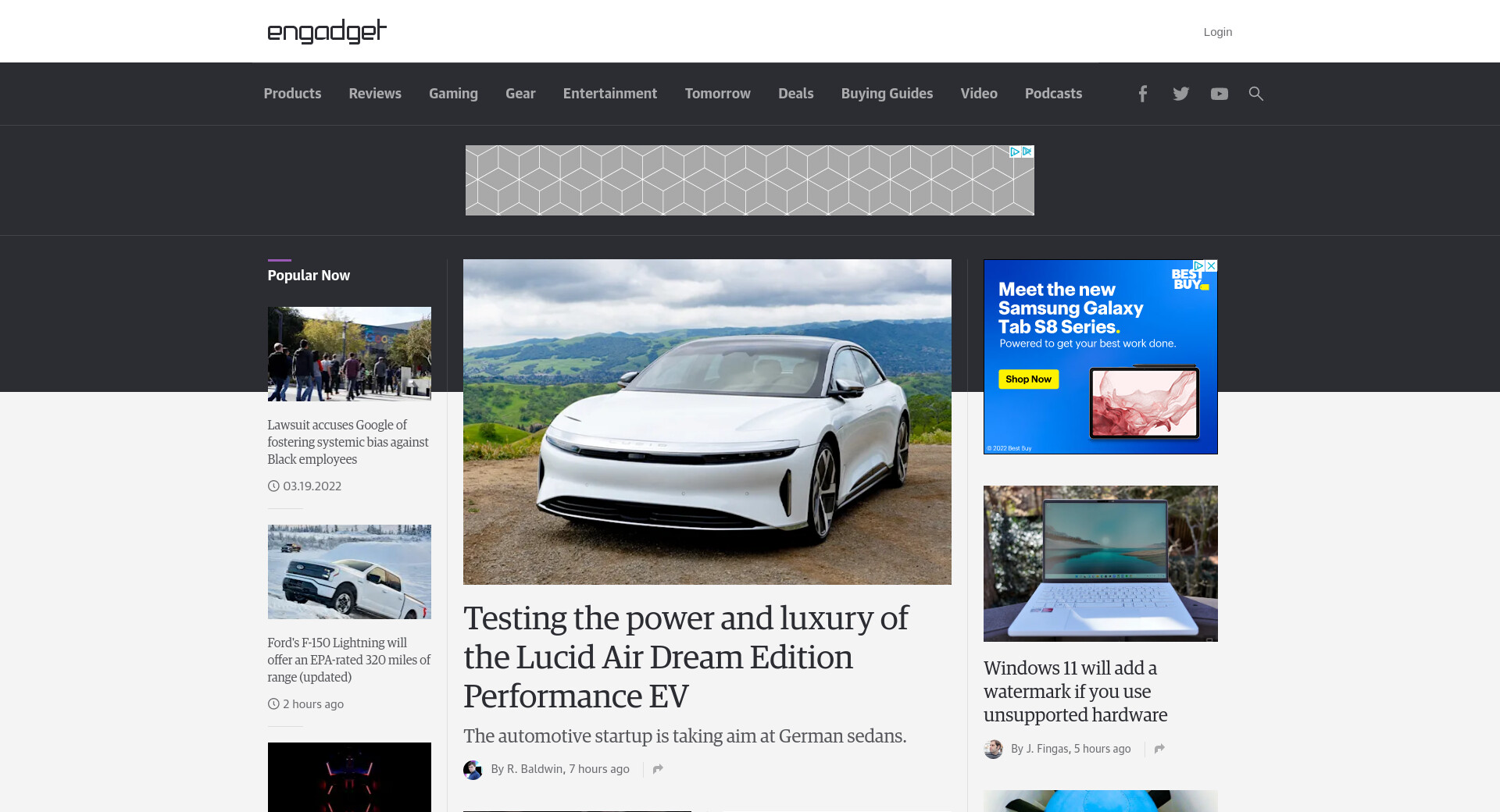The image size is (1500, 812).
Task: Open the Entertainment section
Action: coord(610,94)
